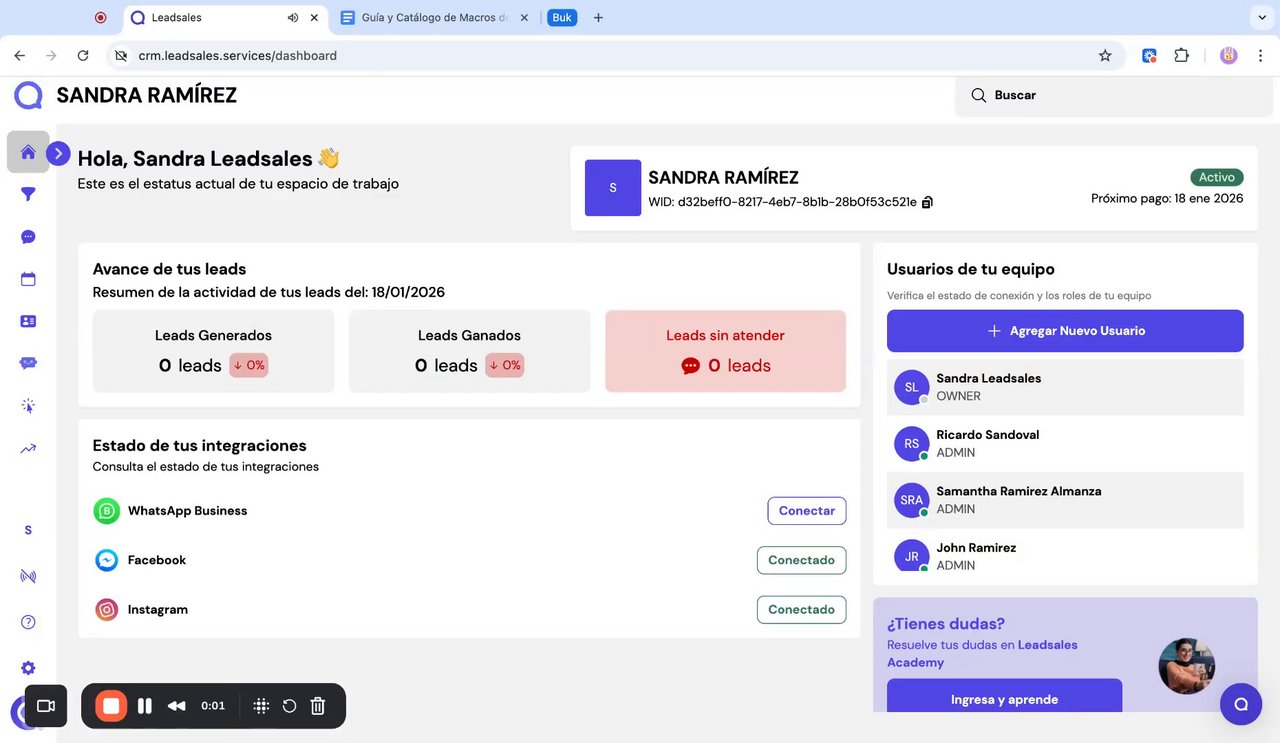Click the Conectar button for WhatsApp Business
The image size is (1280, 743).
807,511
